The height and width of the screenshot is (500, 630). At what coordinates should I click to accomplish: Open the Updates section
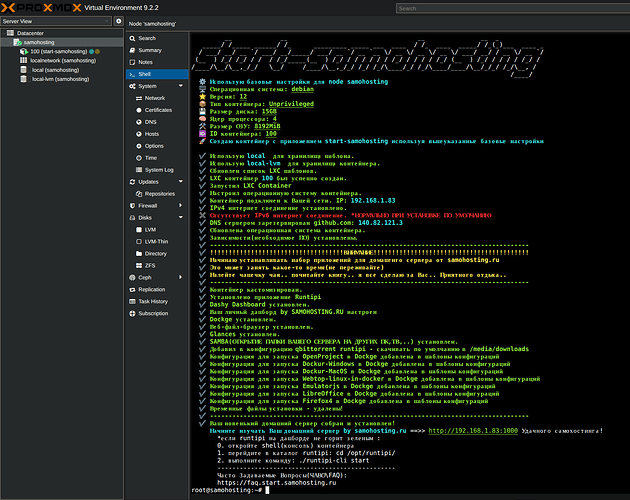148,182
